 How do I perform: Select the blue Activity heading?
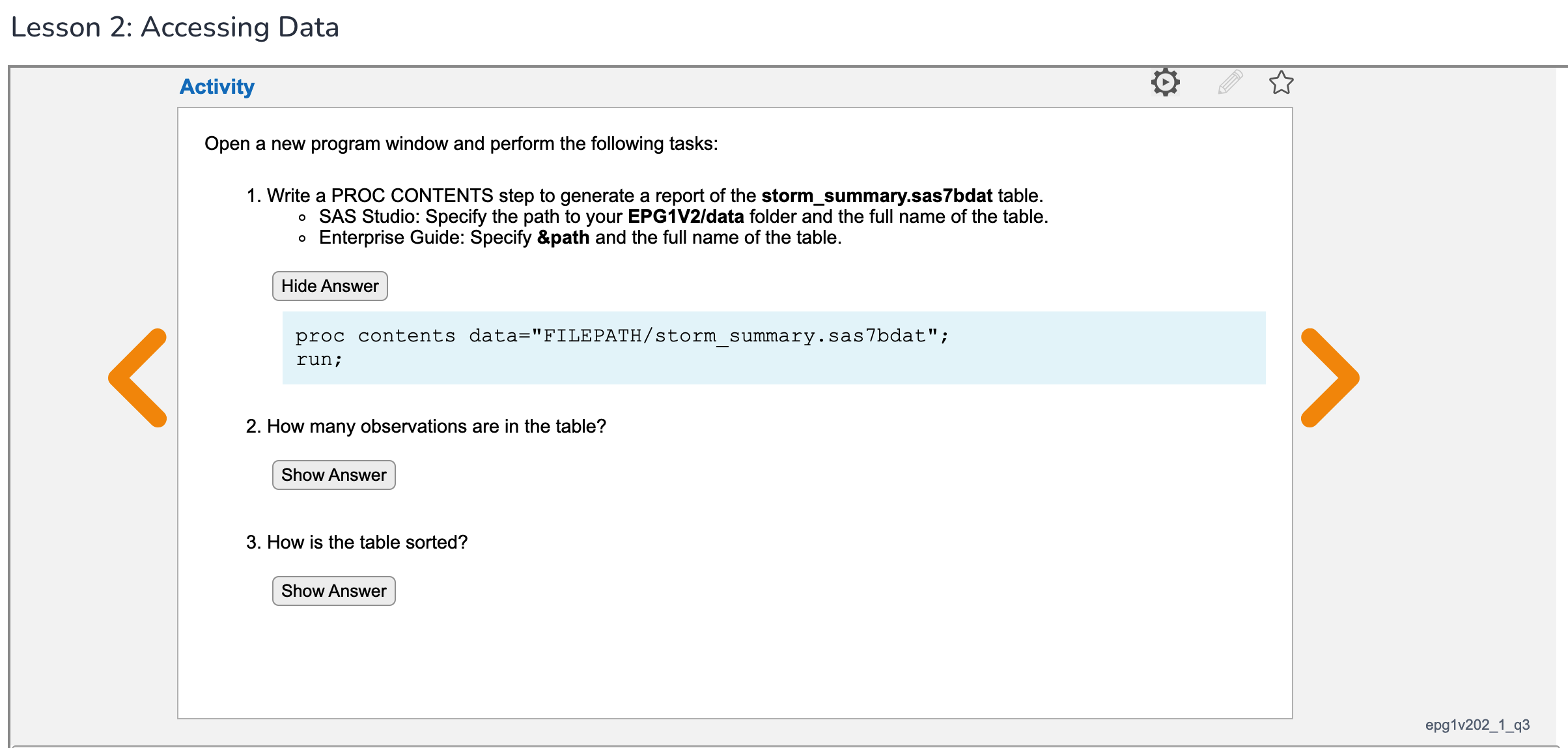click(217, 85)
